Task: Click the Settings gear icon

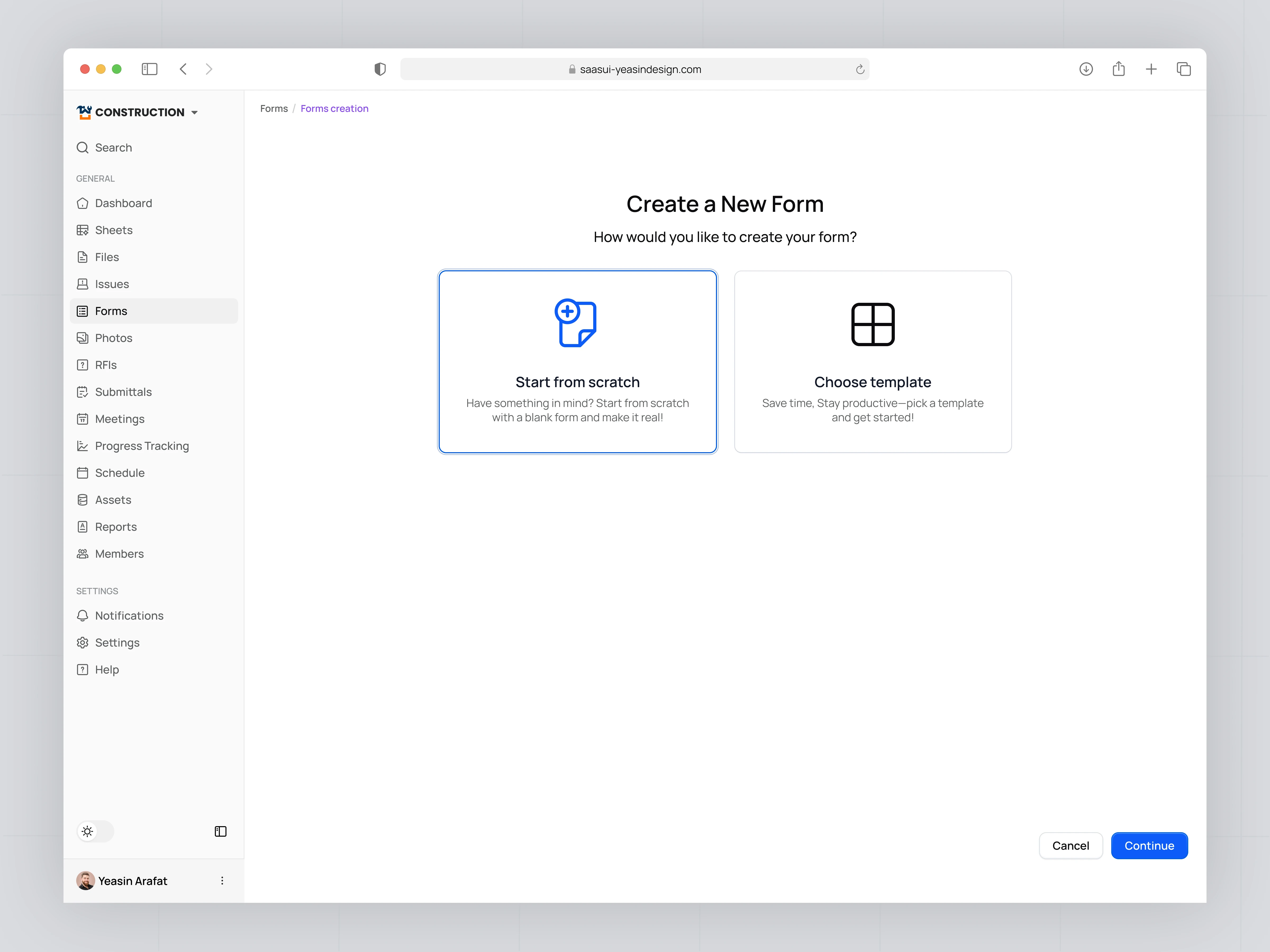Action: (83, 643)
